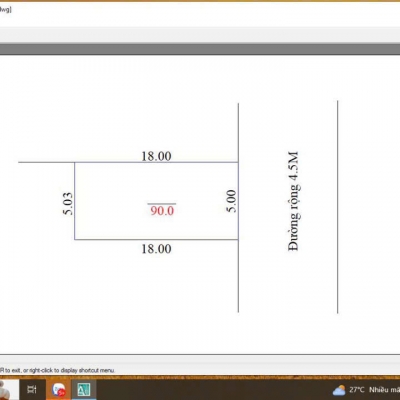Viewport: 400px width, 400px height.
Task: Open Task View from the taskbar
Action: tap(32, 389)
